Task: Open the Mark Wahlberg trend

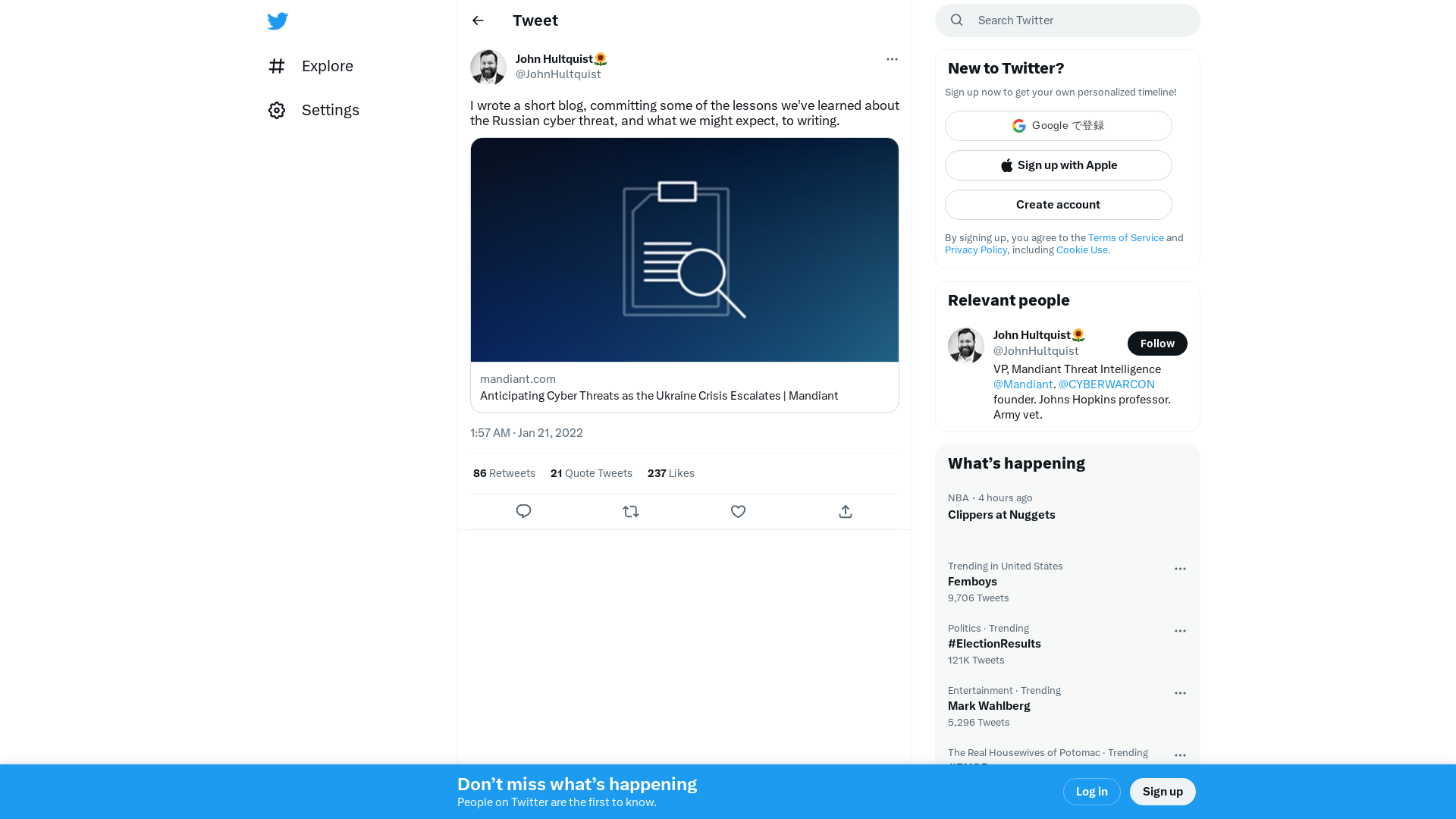Action: [x=989, y=706]
